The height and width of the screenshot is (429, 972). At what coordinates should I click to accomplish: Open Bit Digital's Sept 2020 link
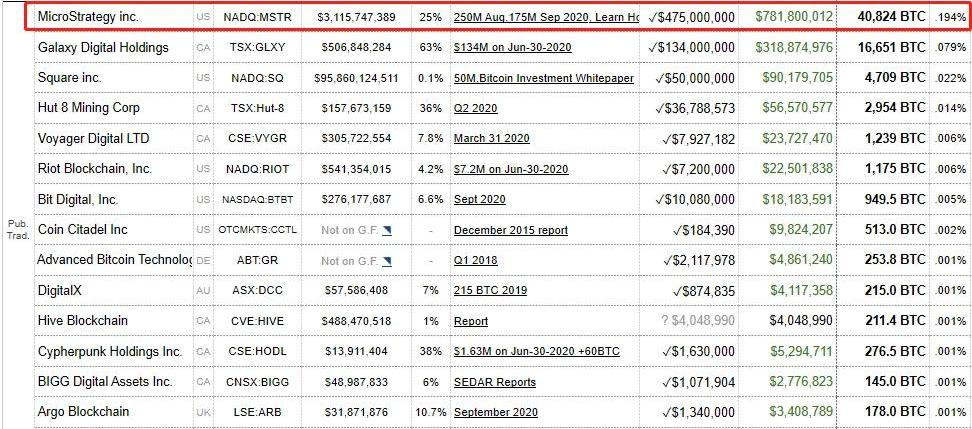pyautogui.click(x=479, y=200)
